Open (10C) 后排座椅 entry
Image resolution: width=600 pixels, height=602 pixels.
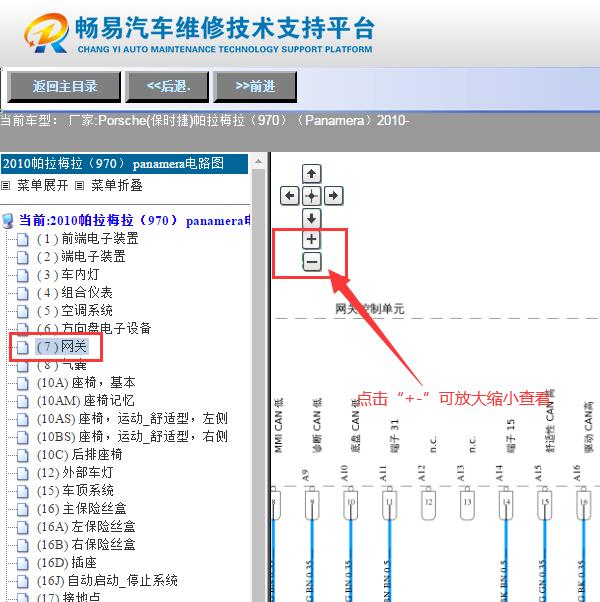click(79, 455)
